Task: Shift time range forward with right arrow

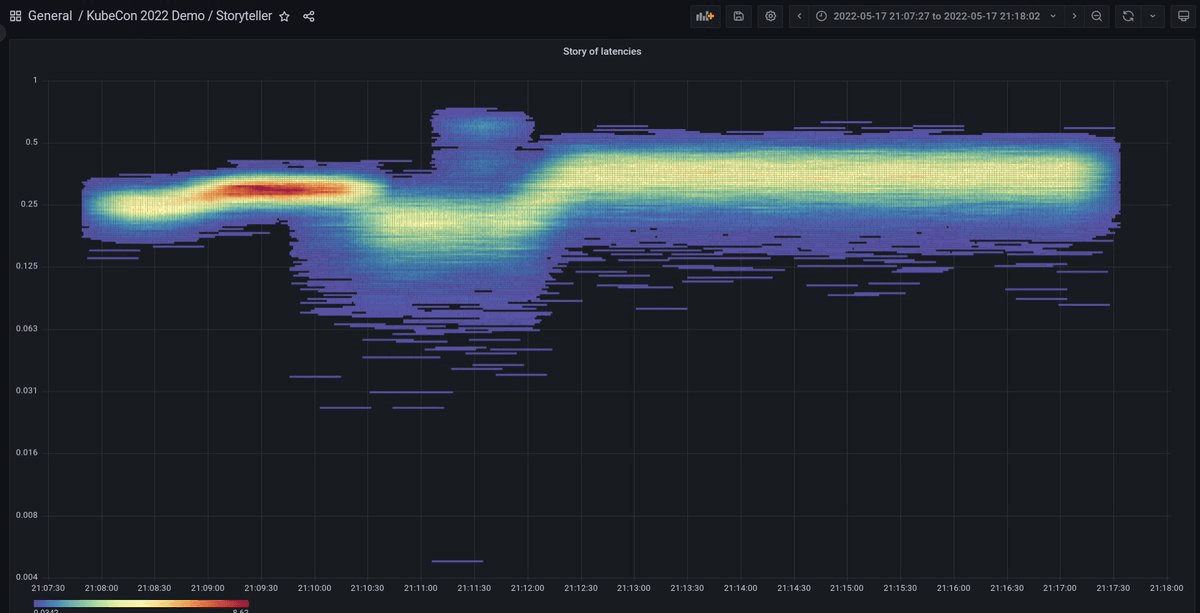Action: 1074,15
